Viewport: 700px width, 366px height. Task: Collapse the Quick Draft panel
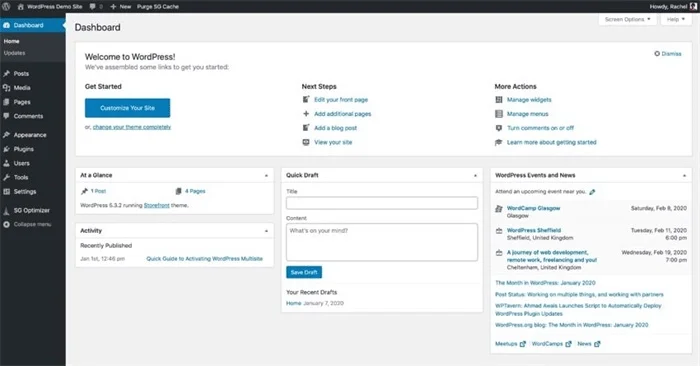pos(475,176)
